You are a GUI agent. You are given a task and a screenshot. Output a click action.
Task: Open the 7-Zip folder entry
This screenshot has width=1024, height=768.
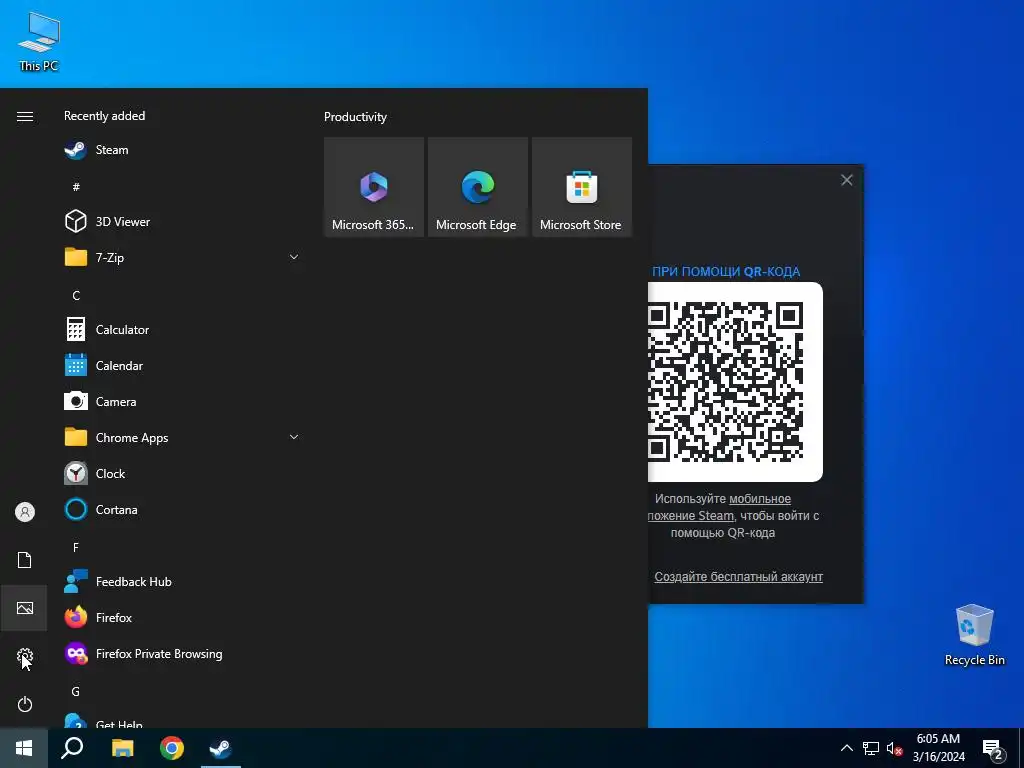pos(183,257)
